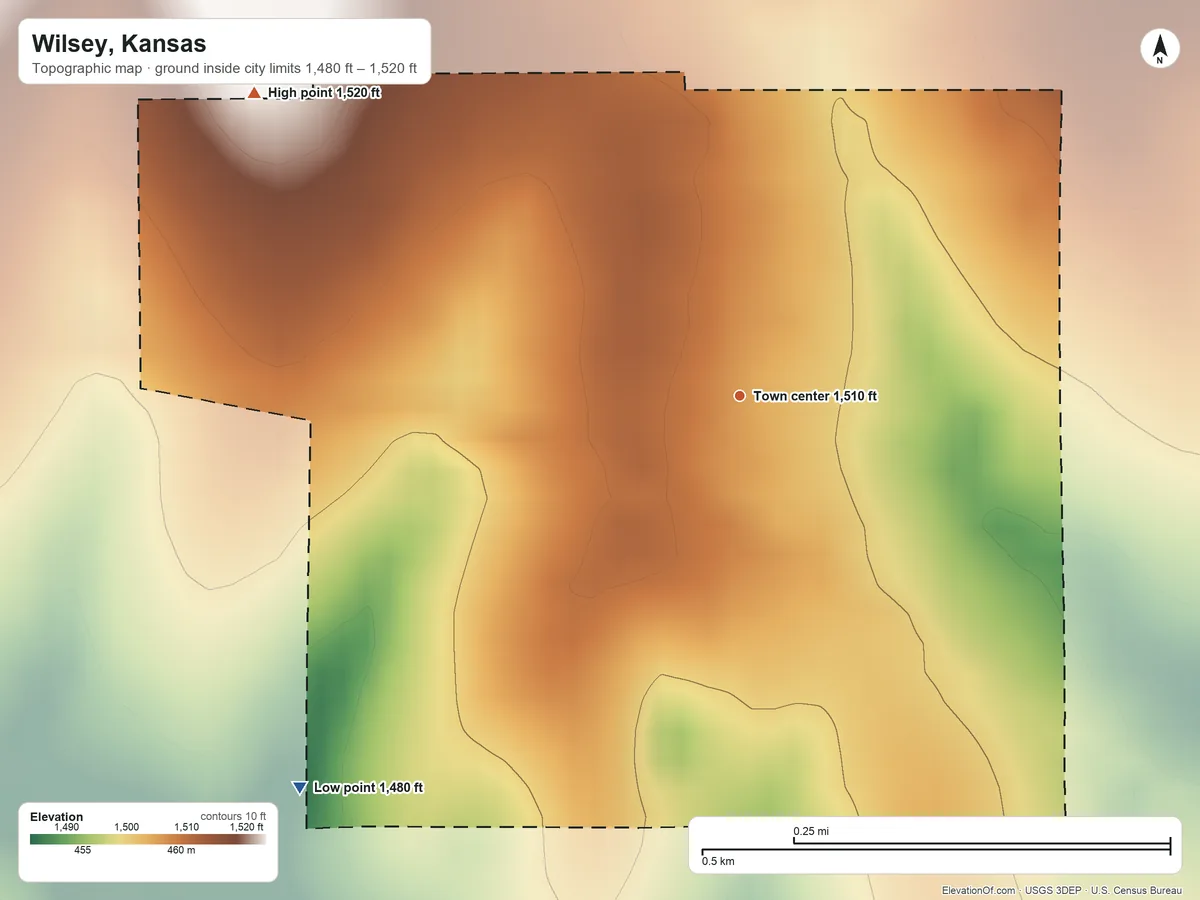1200x900 pixels.
Task: Click the '1,510' legend tick label
Action: [x=186, y=827]
